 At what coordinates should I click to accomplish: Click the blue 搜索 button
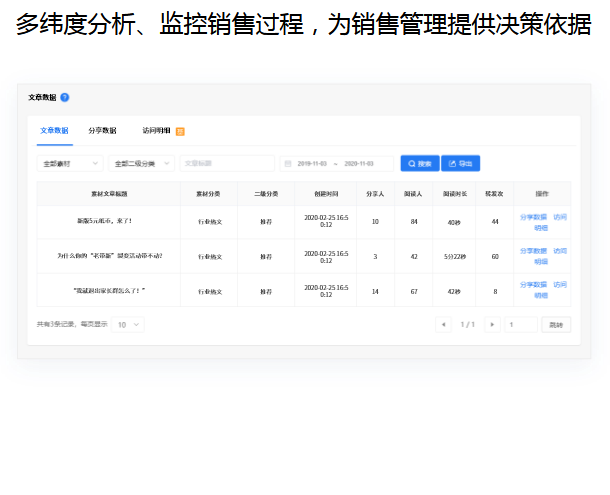coord(420,163)
